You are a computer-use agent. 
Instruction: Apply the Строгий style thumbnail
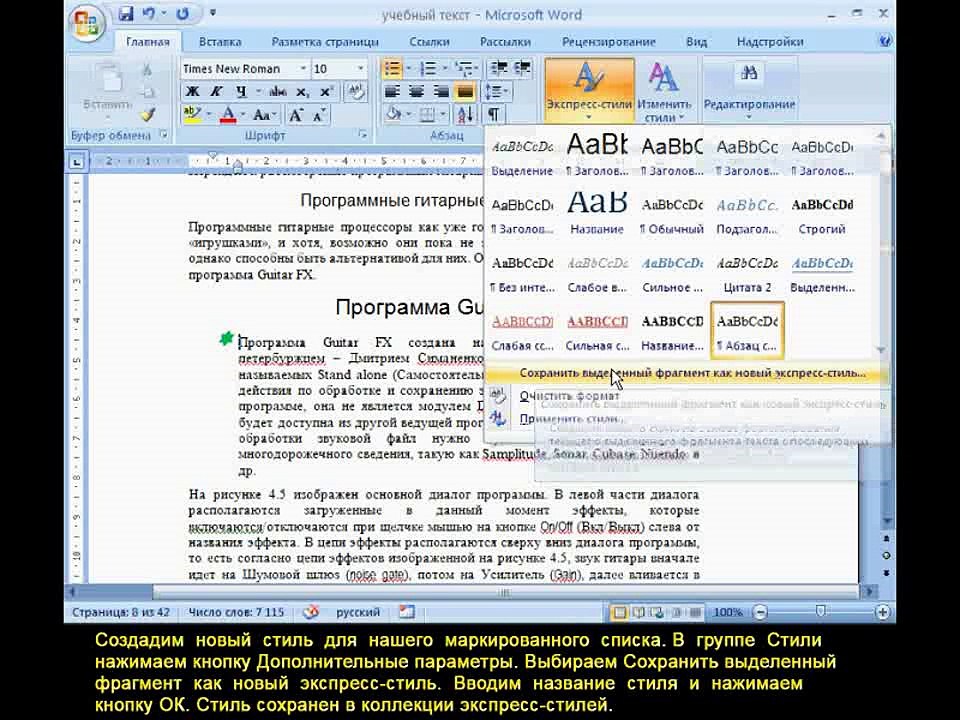tap(822, 211)
